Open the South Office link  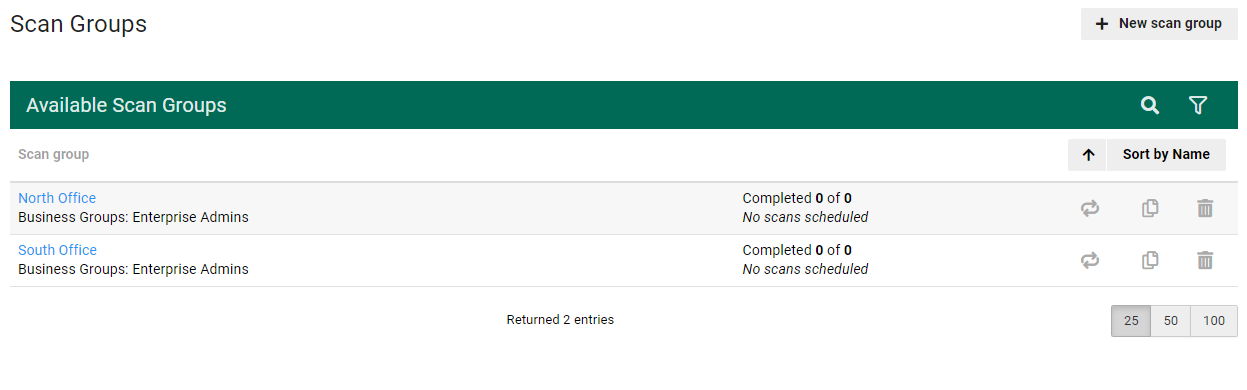pos(57,250)
